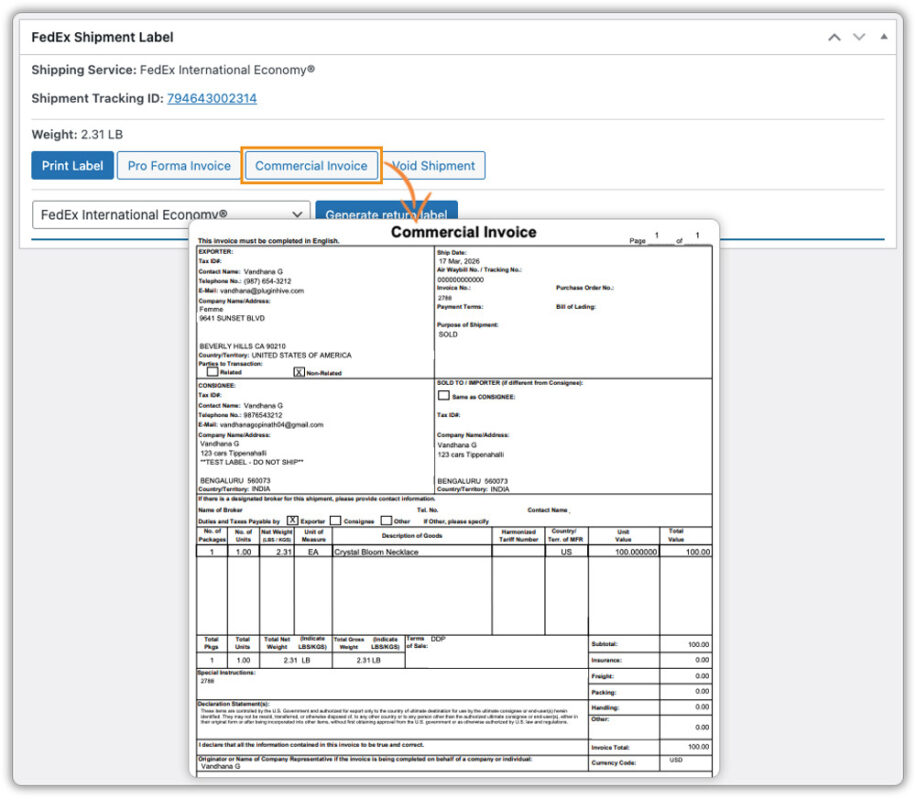Click the US country of MFR cell
This screenshot has height=800, width=916.
pos(566,552)
